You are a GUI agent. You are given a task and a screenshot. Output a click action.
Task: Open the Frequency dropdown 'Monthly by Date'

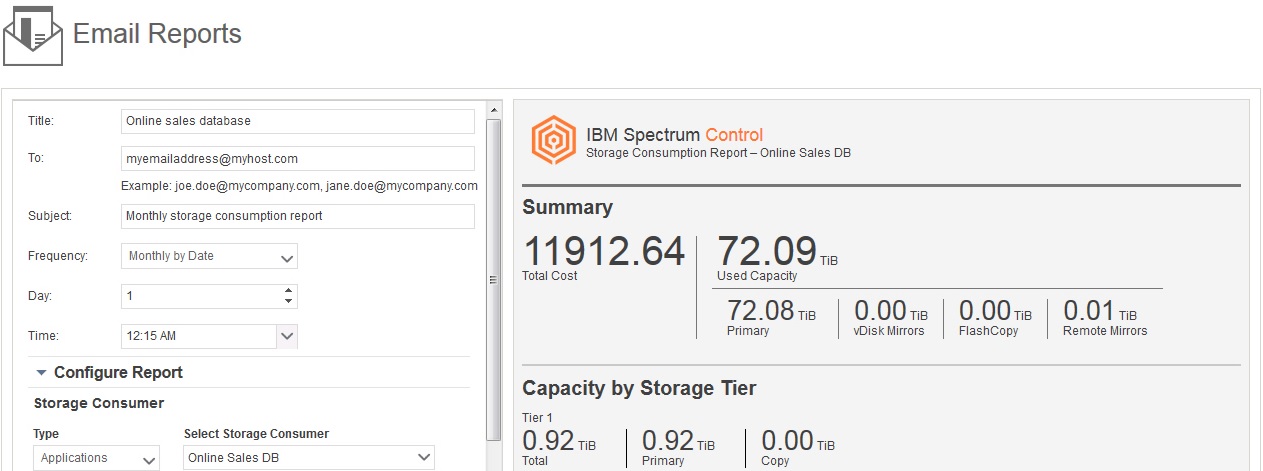pyautogui.click(x=209, y=257)
